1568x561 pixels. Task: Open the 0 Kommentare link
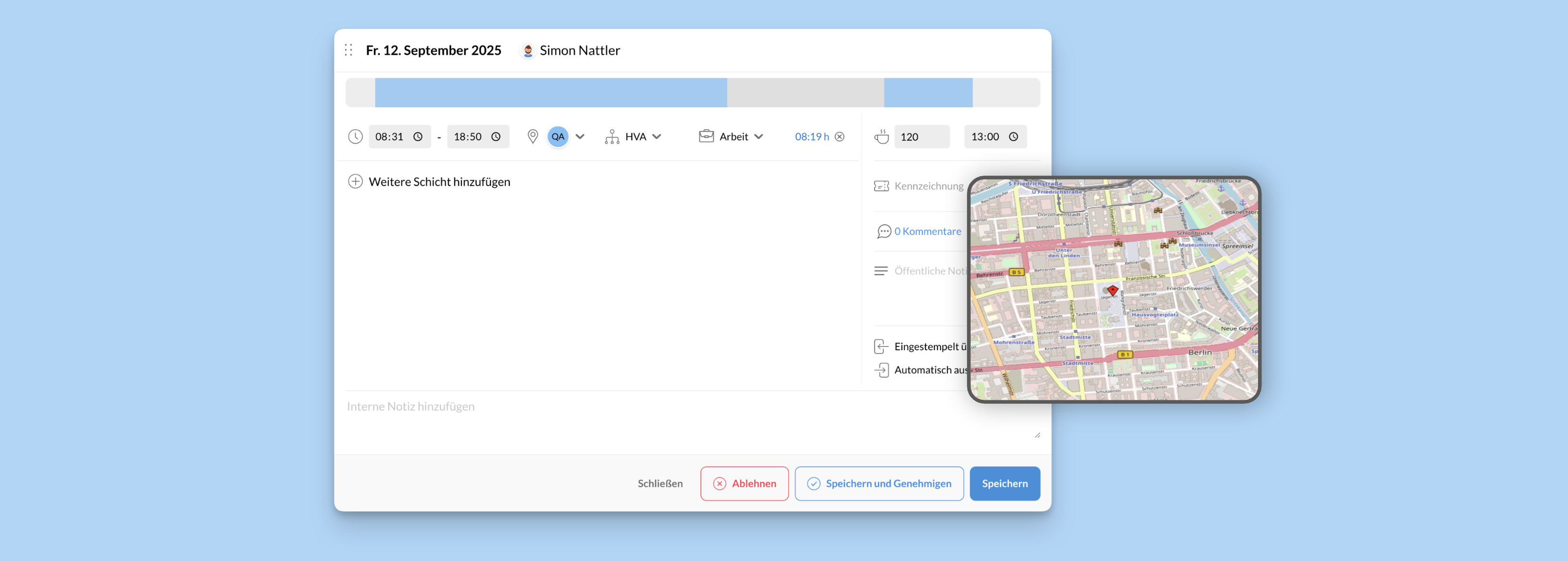(927, 231)
